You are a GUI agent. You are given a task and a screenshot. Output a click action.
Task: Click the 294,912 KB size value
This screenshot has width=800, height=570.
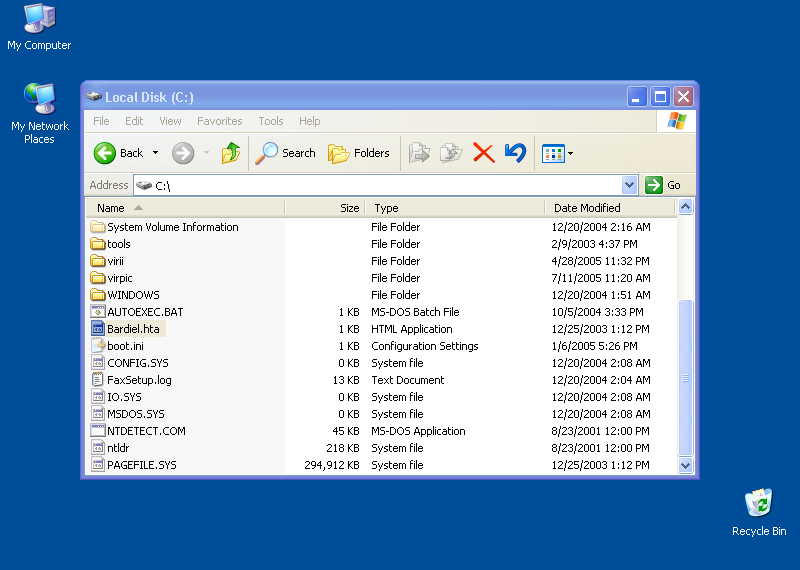332,465
